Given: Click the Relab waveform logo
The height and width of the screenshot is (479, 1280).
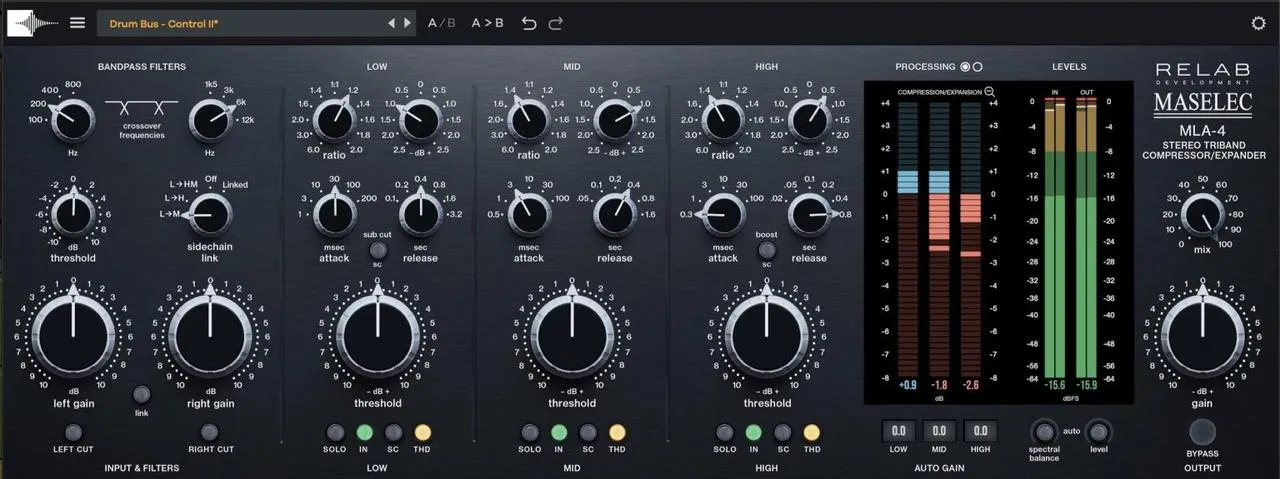Looking at the screenshot, I should click(33, 23).
